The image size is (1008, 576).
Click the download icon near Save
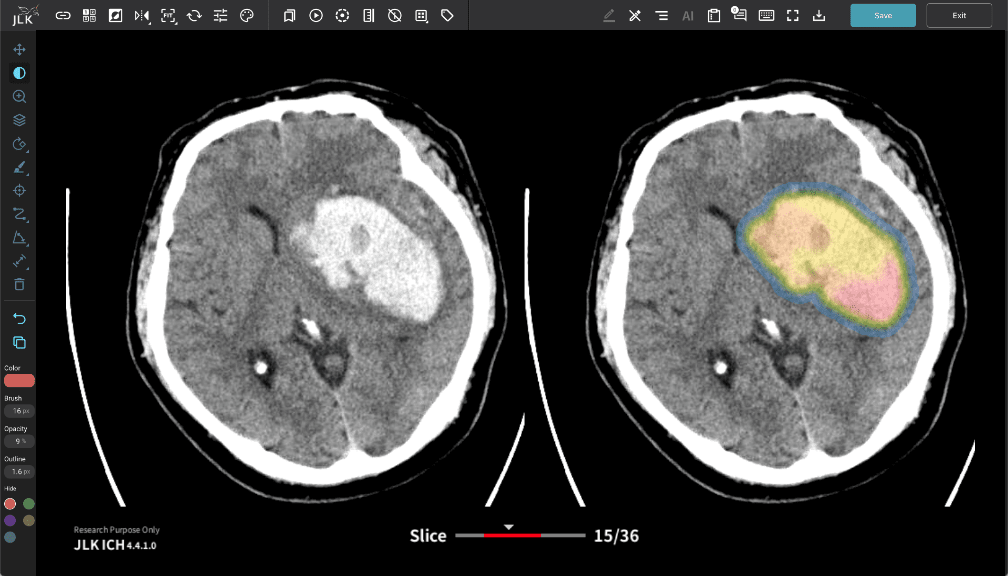819,16
